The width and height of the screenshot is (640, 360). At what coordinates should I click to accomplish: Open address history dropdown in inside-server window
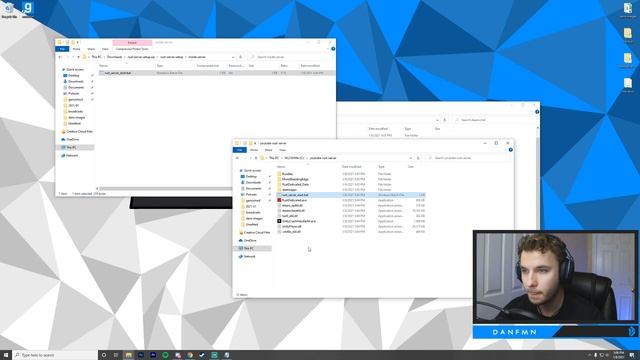pyautogui.click(x=233, y=57)
